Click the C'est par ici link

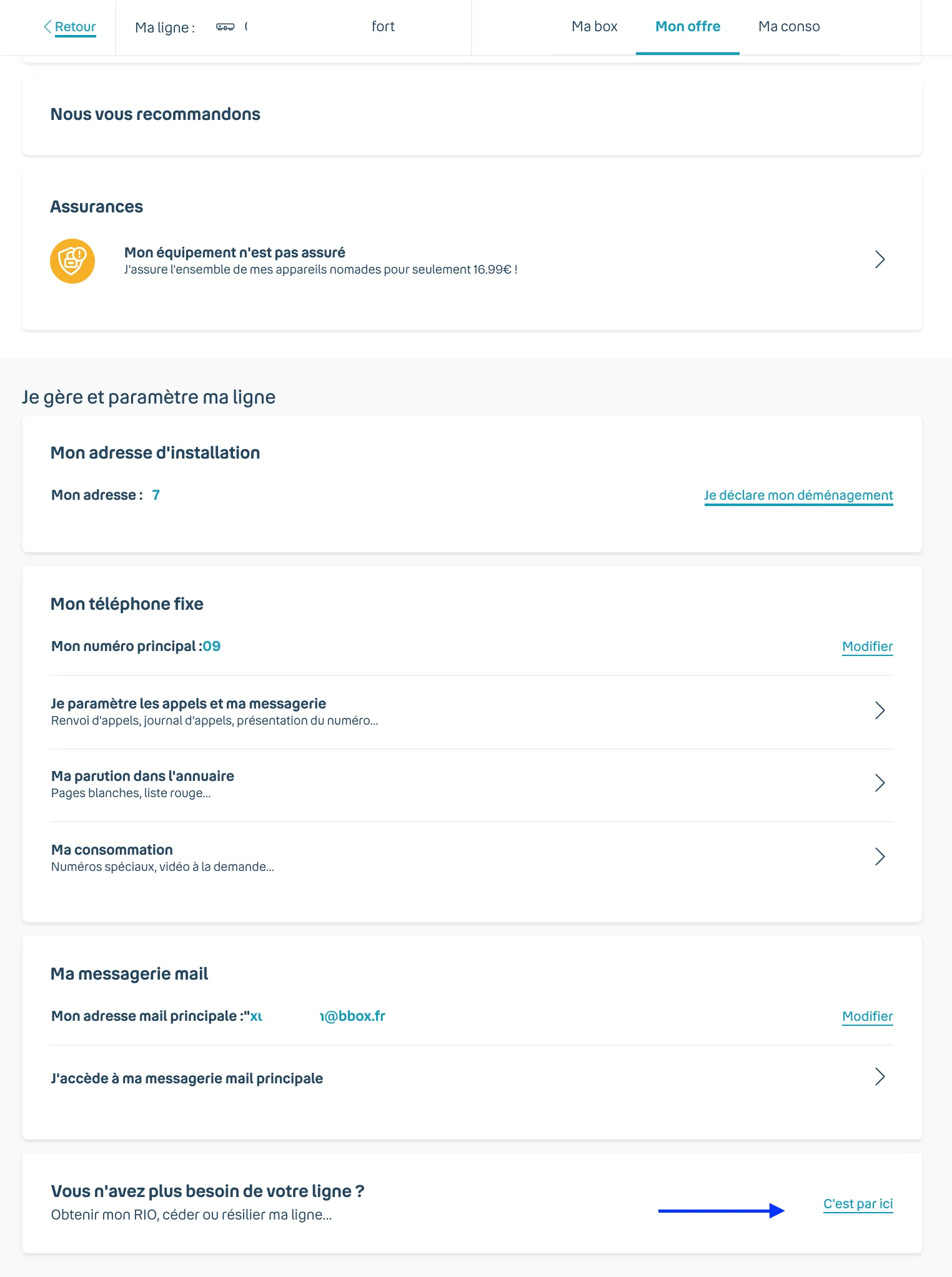[x=858, y=1204]
